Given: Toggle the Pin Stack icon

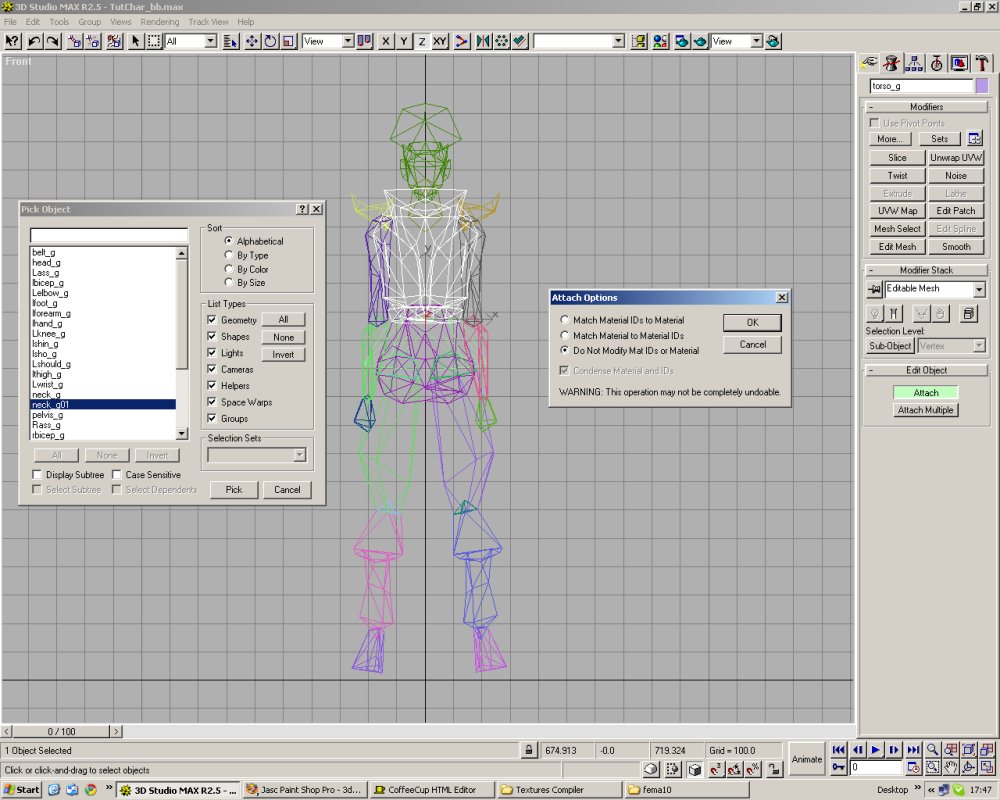Looking at the screenshot, I should (x=874, y=289).
